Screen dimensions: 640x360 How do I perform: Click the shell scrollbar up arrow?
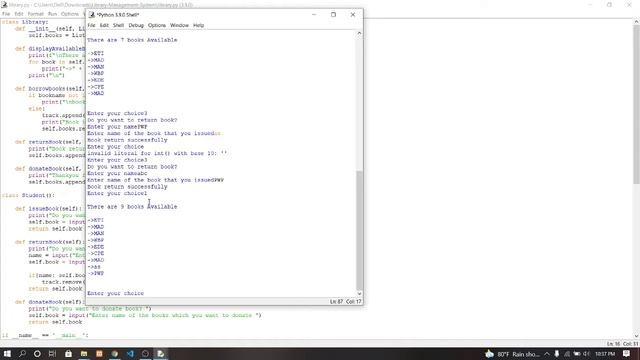point(359,33)
